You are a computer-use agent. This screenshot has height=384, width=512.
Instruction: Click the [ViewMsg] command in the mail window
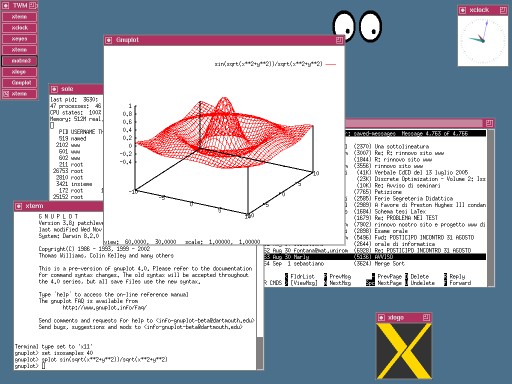(304, 283)
